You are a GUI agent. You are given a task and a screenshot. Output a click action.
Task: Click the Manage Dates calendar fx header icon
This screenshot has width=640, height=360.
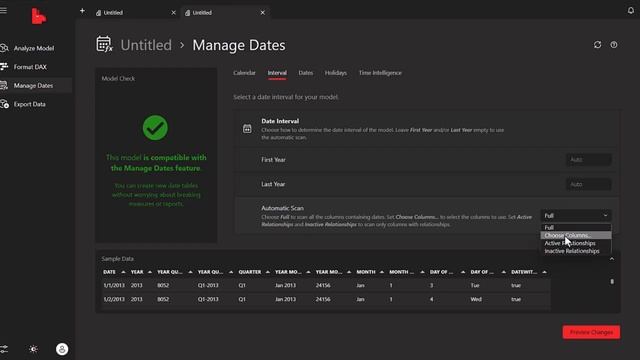click(104, 44)
